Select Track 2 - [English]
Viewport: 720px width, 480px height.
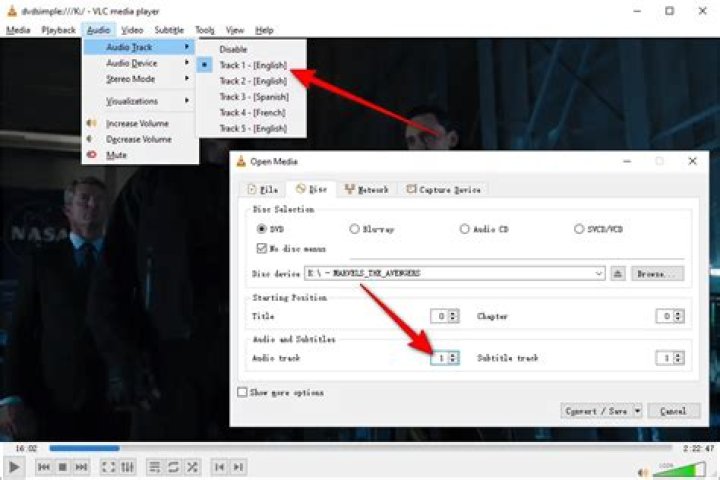coord(253,81)
